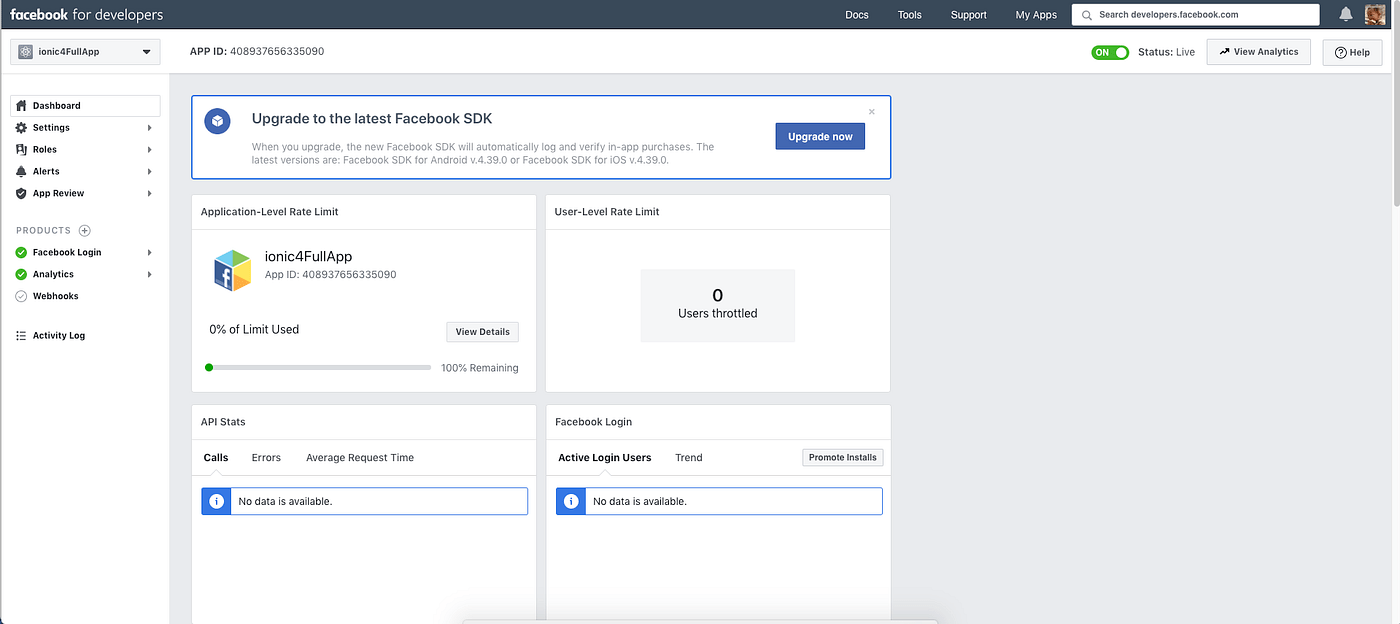Click the green check beside Facebook Login
Viewport: 1400px width, 624px height.
coord(21,252)
